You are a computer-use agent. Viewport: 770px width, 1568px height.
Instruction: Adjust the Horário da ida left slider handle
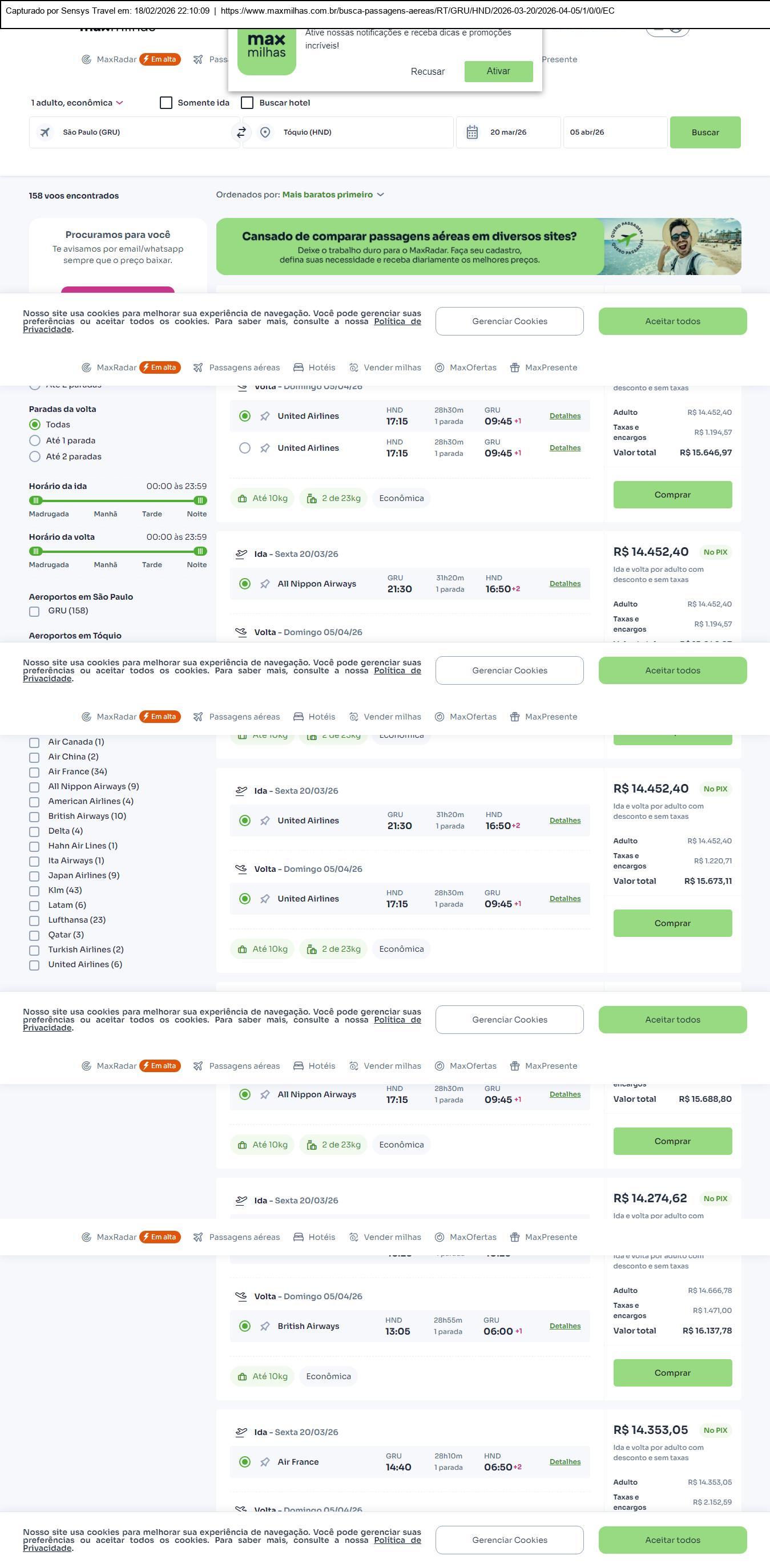point(36,500)
